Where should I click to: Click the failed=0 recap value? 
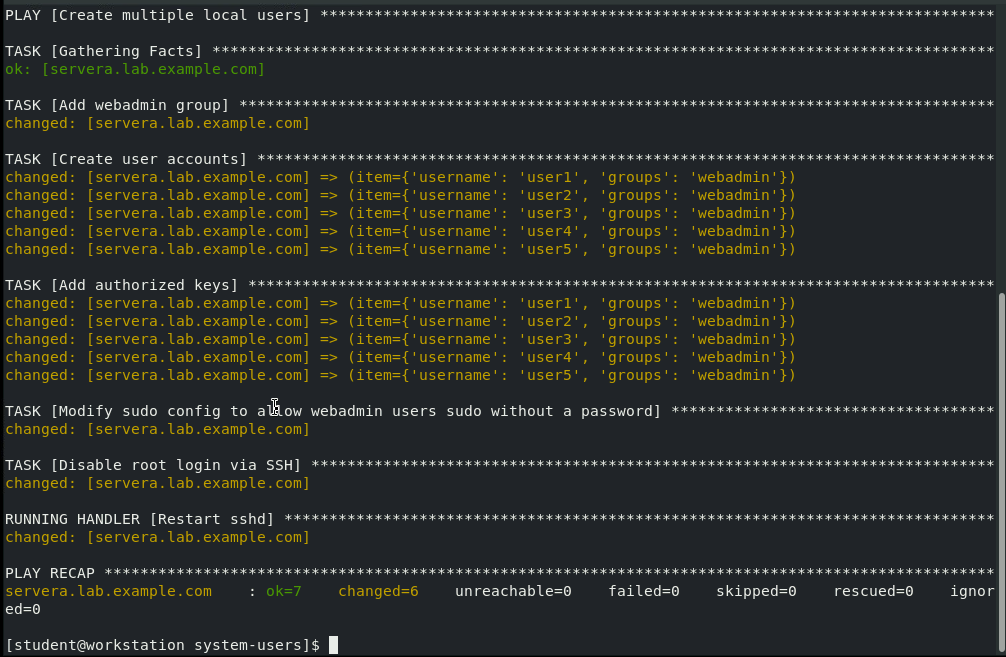(643, 591)
